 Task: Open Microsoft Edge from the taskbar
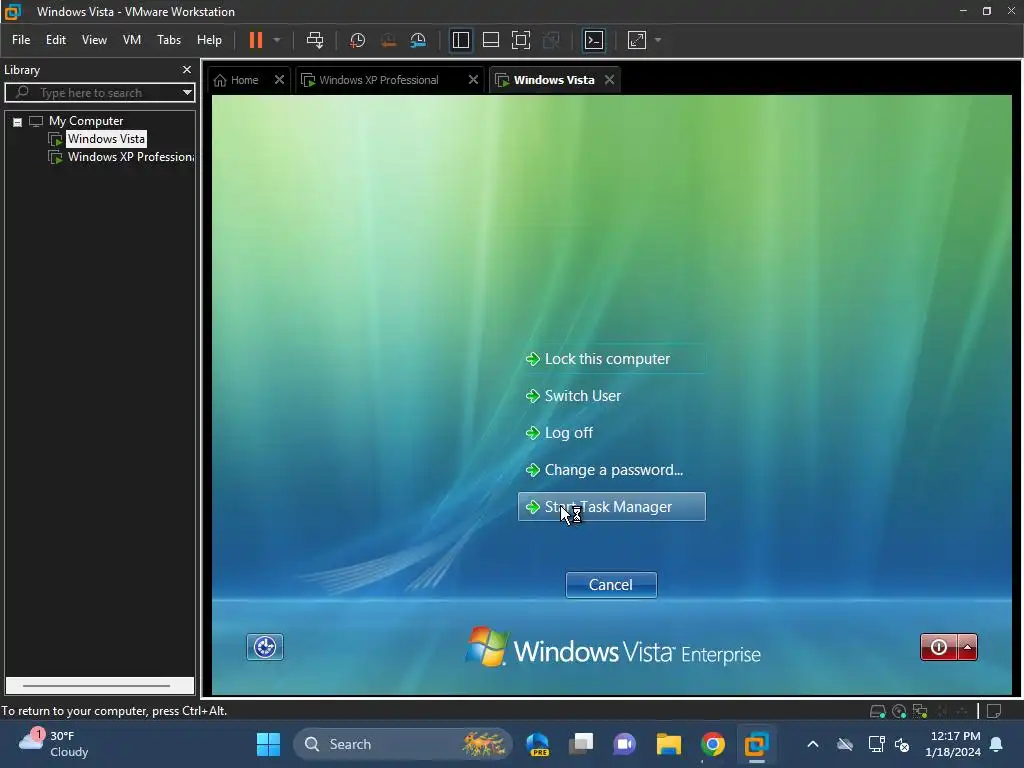point(538,744)
